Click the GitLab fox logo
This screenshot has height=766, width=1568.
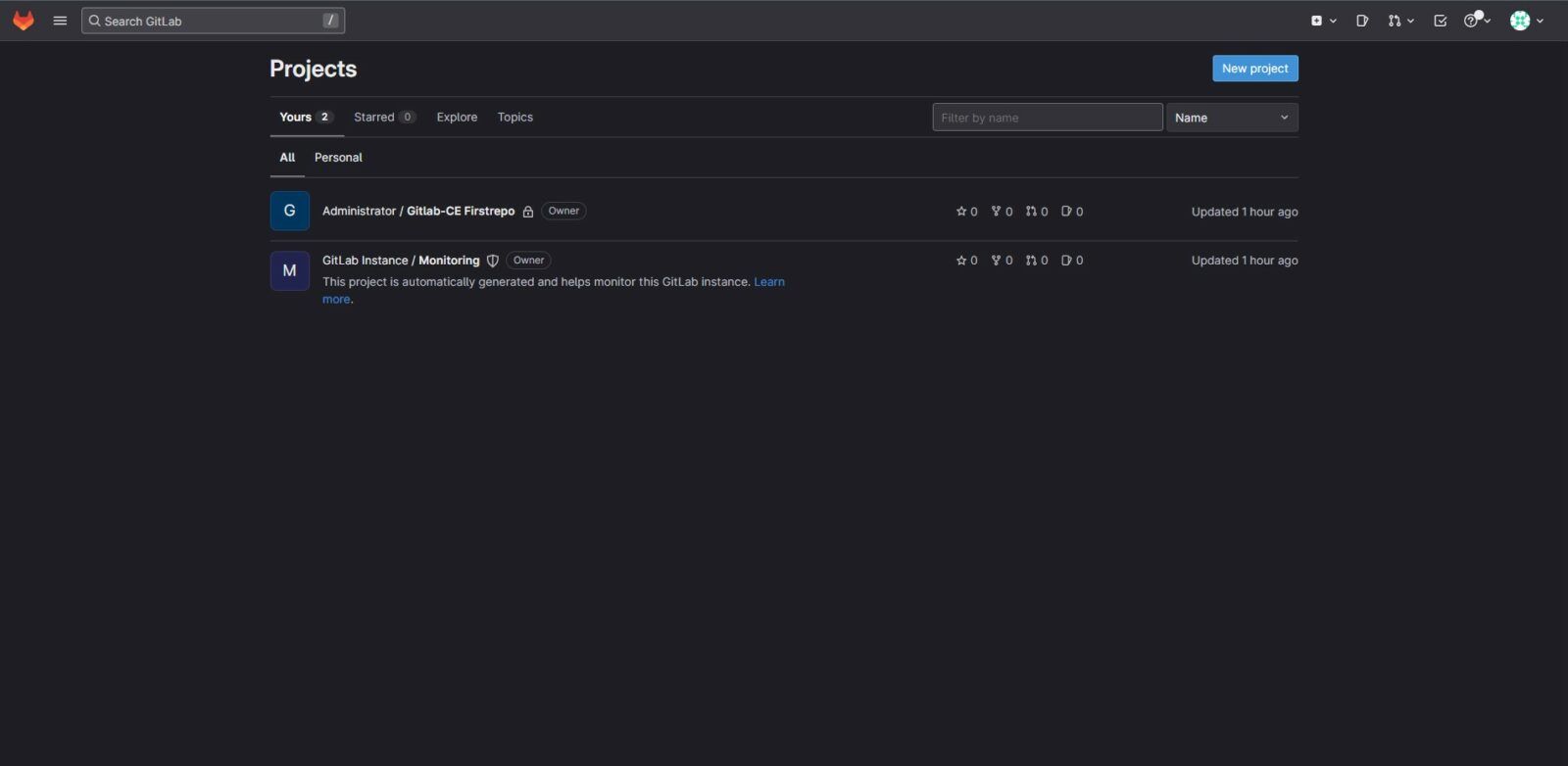coord(24,21)
